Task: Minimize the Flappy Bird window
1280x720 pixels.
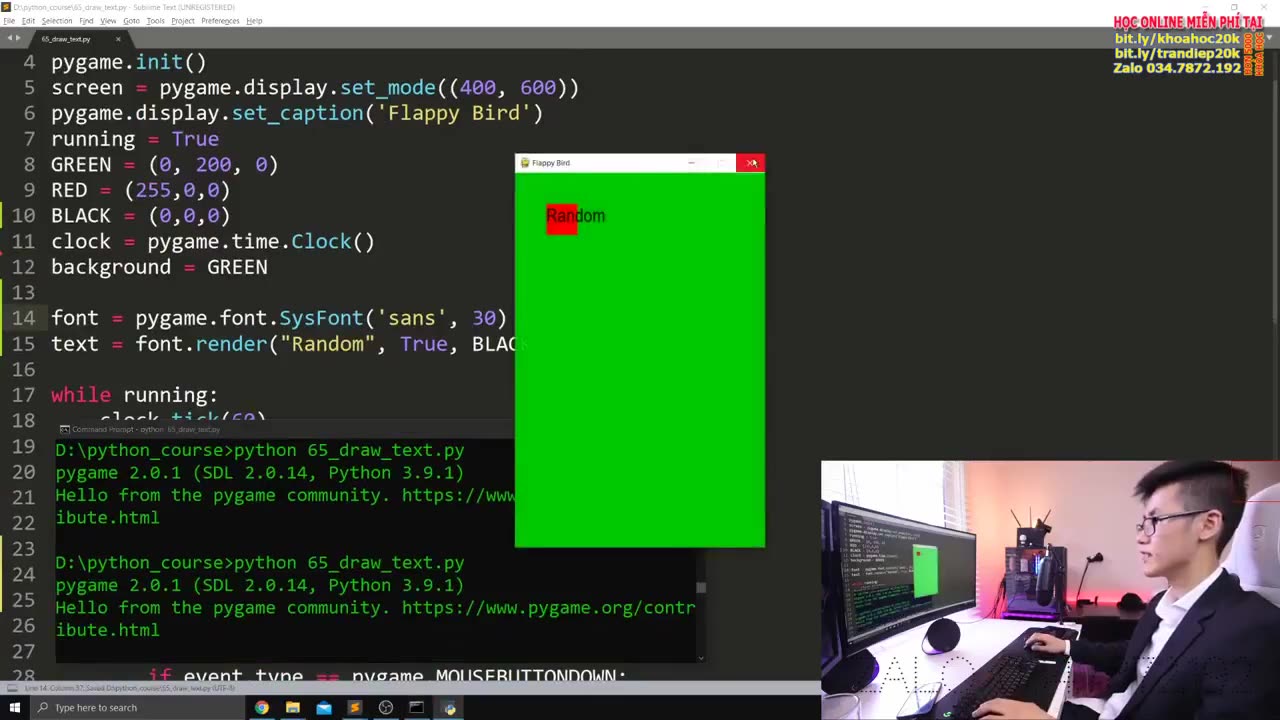Action: [x=691, y=163]
